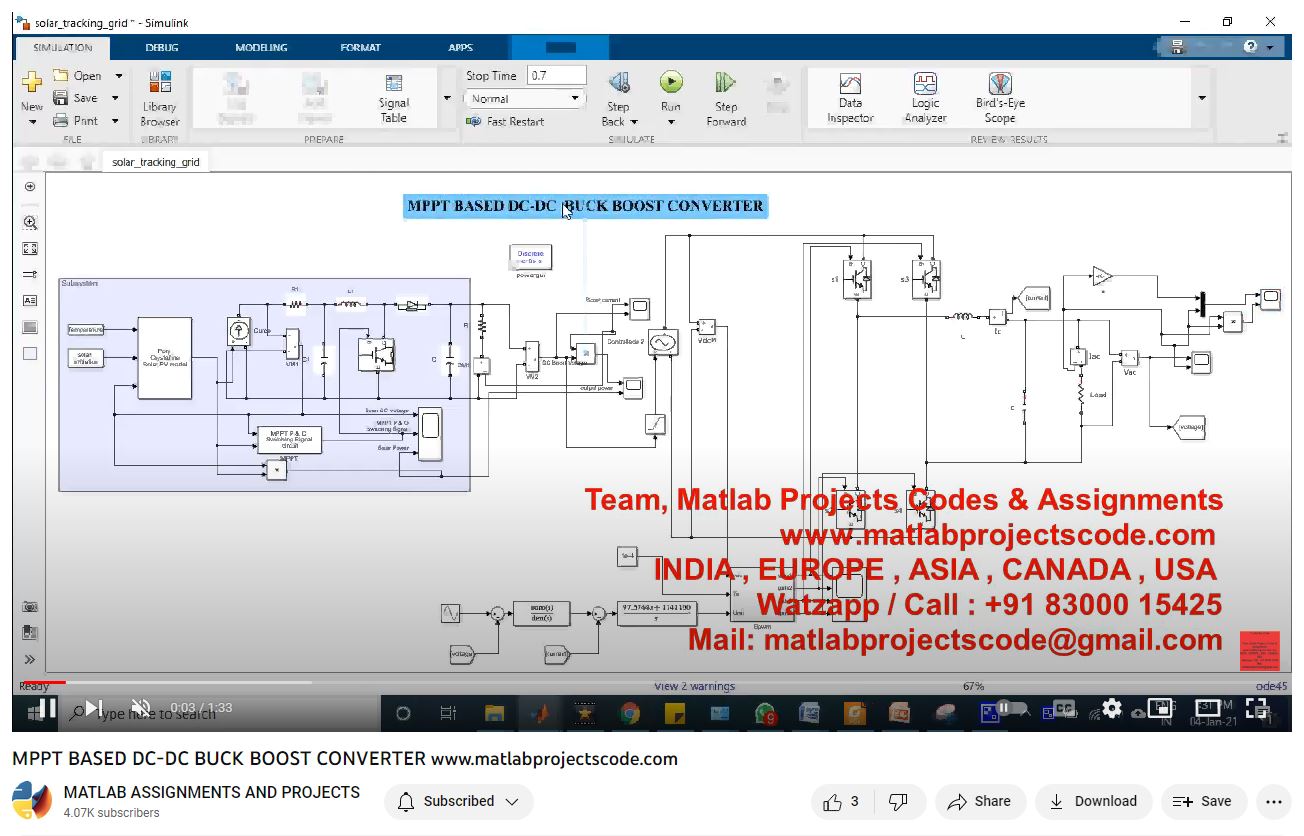Screen dimensions: 1304x836
Task: Expand the Review Results gallery arrow
Action: pyautogui.click(x=1201, y=98)
